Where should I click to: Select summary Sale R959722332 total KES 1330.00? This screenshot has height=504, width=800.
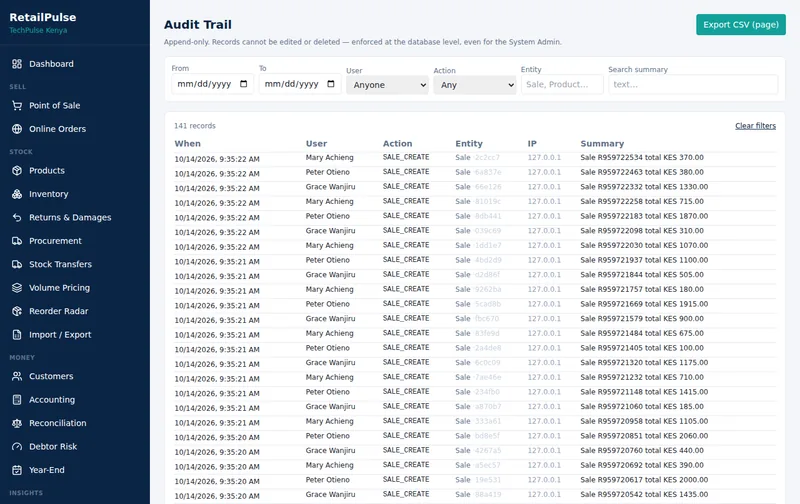pos(644,187)
